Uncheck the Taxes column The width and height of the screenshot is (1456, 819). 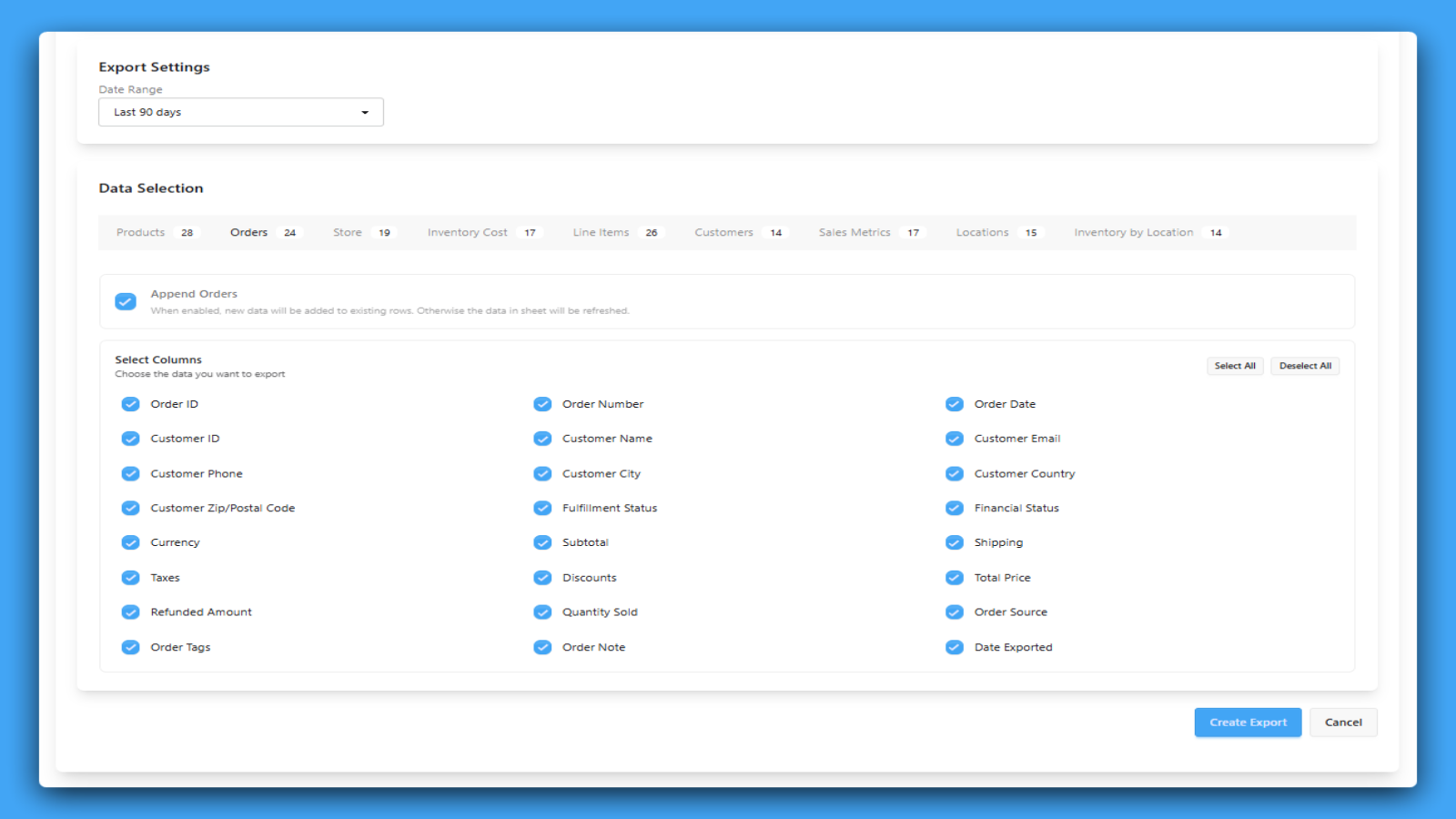click(x=130, y=577)
